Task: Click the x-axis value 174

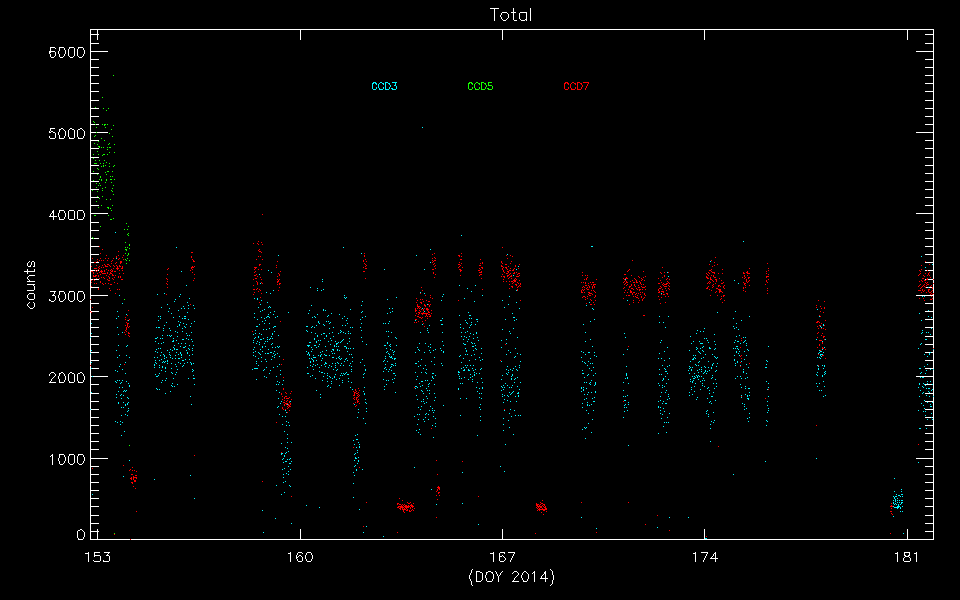Action: 705,557
